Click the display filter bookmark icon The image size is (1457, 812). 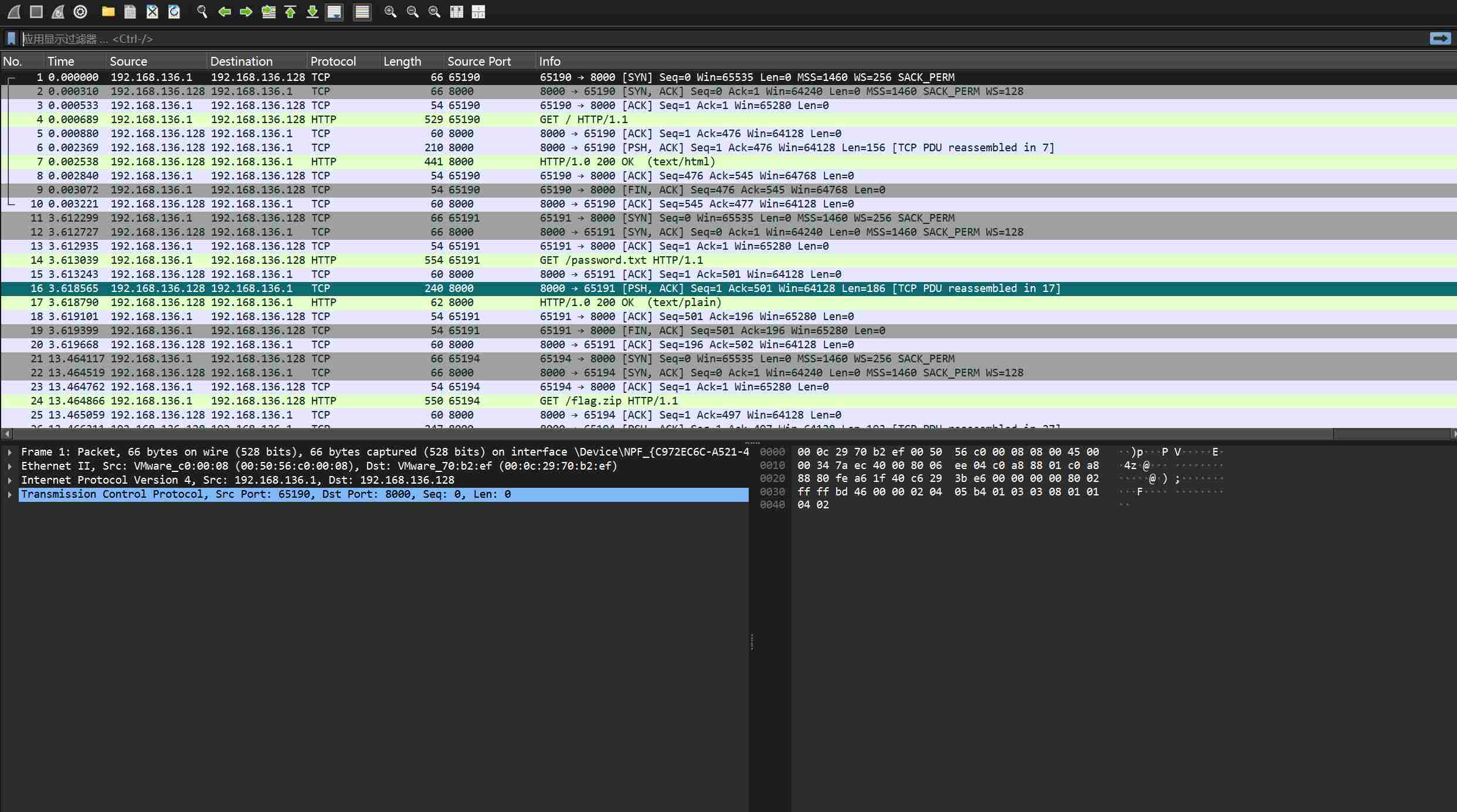[11, 39]
